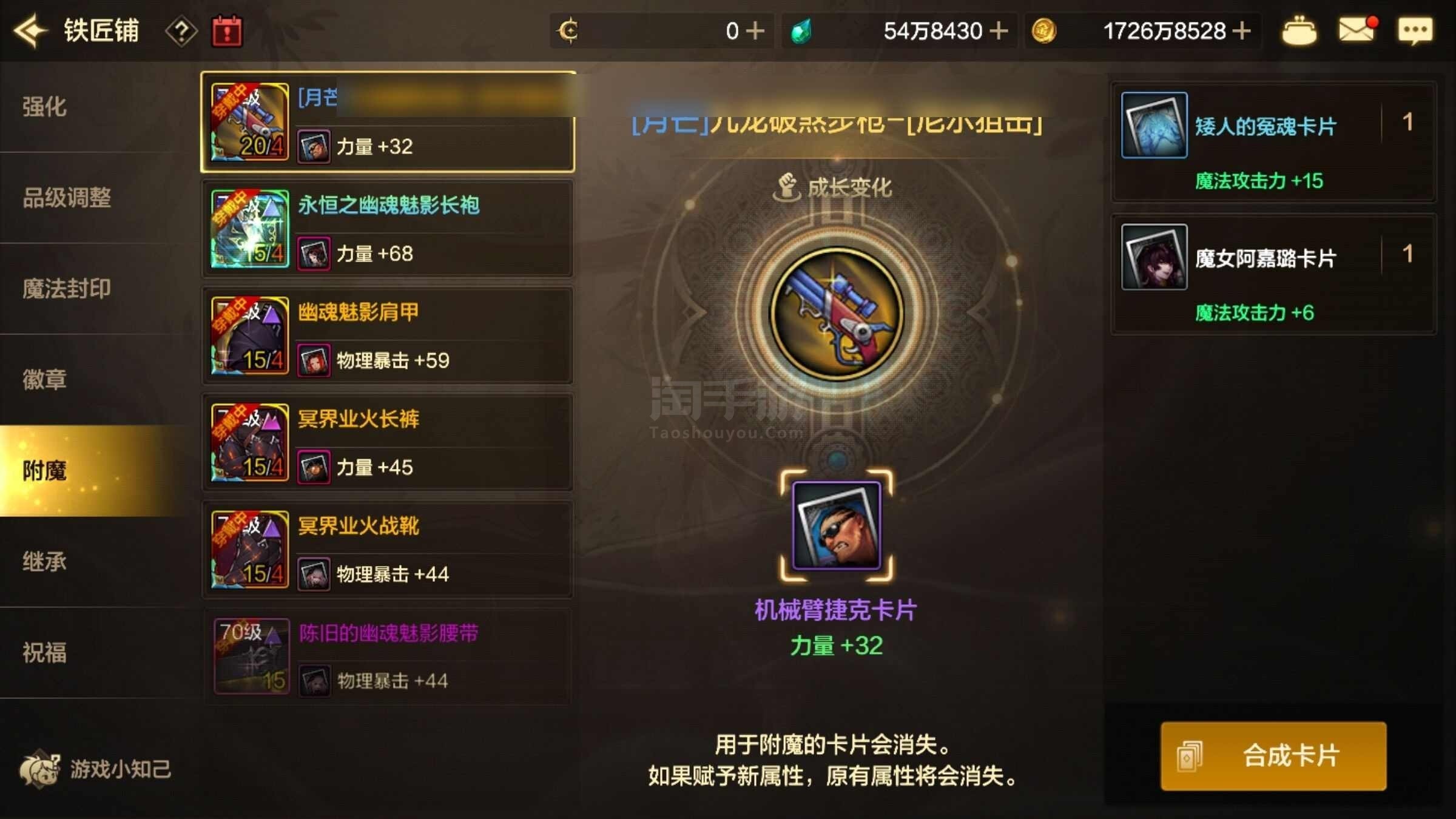Add gold coins with plus button
The height and width of the screenshot is (819, 1456).
pyautogui.click(x=1242, y=30)
